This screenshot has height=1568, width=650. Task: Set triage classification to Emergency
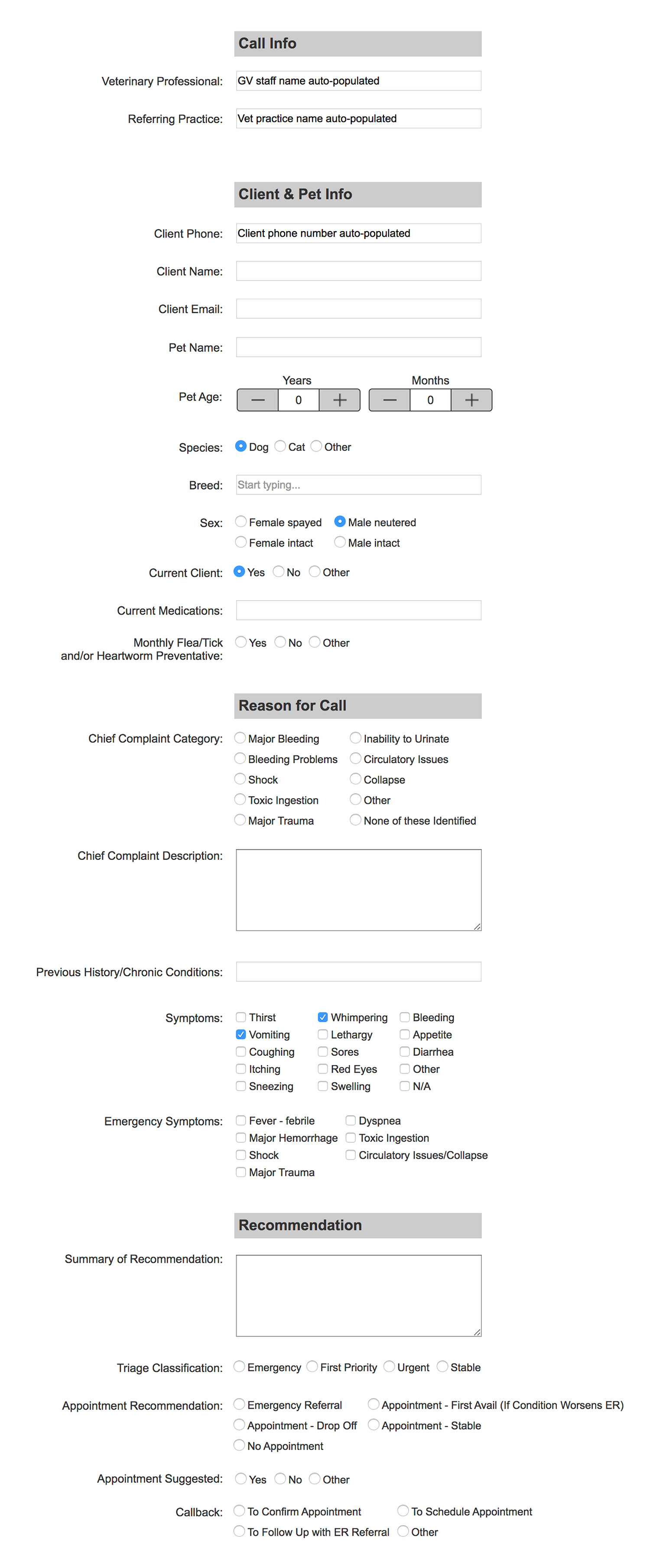240,1366
